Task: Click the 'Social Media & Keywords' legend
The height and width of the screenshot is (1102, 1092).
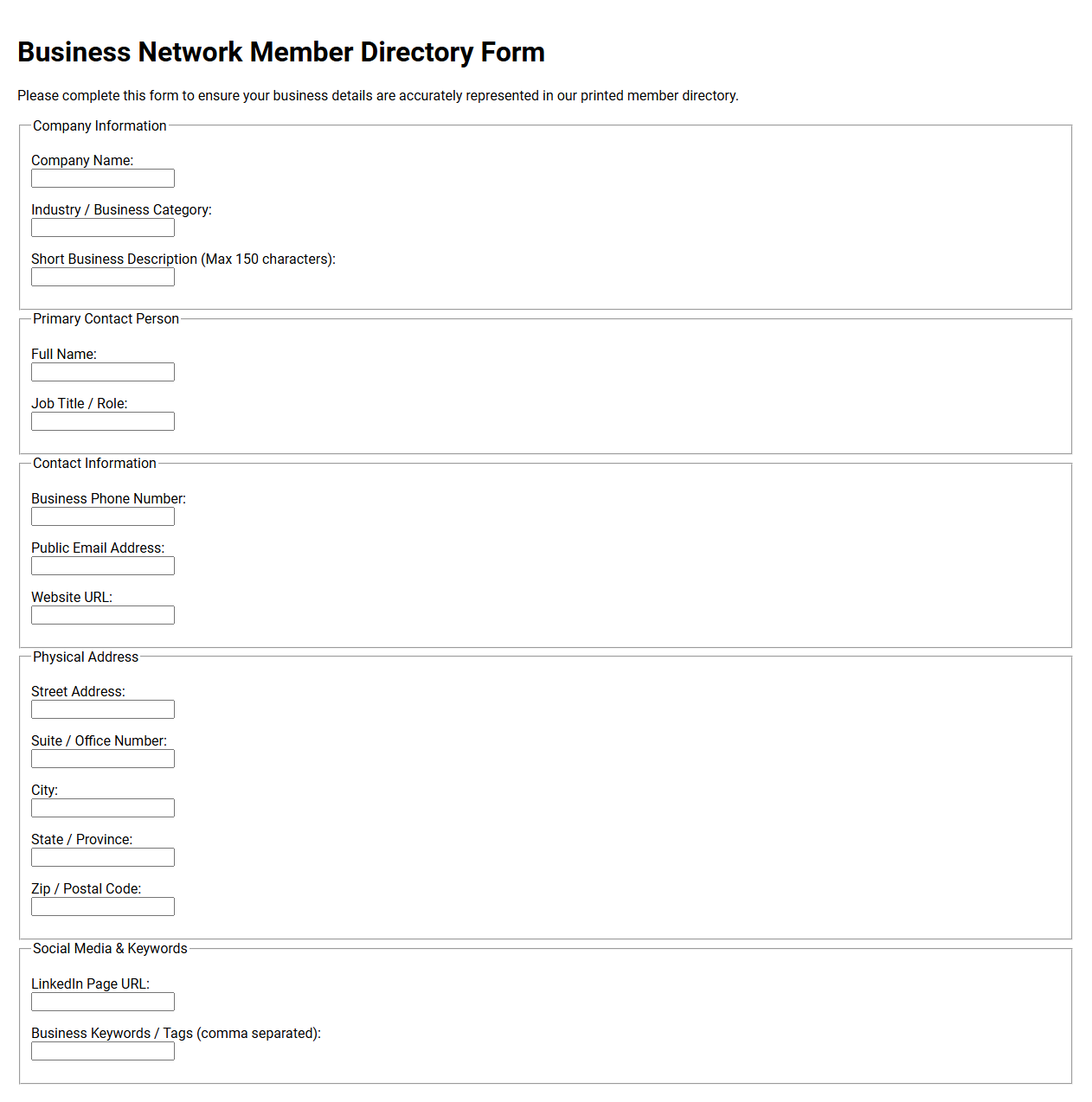Action: (x=110, y=948)
